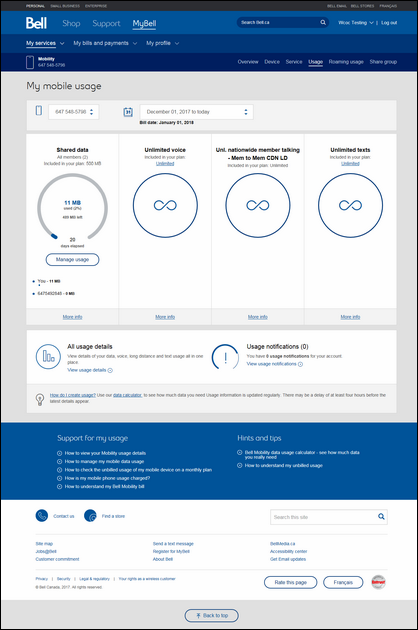
Task: Open the billing period date dropdown
Action: (x=197, y=112)
